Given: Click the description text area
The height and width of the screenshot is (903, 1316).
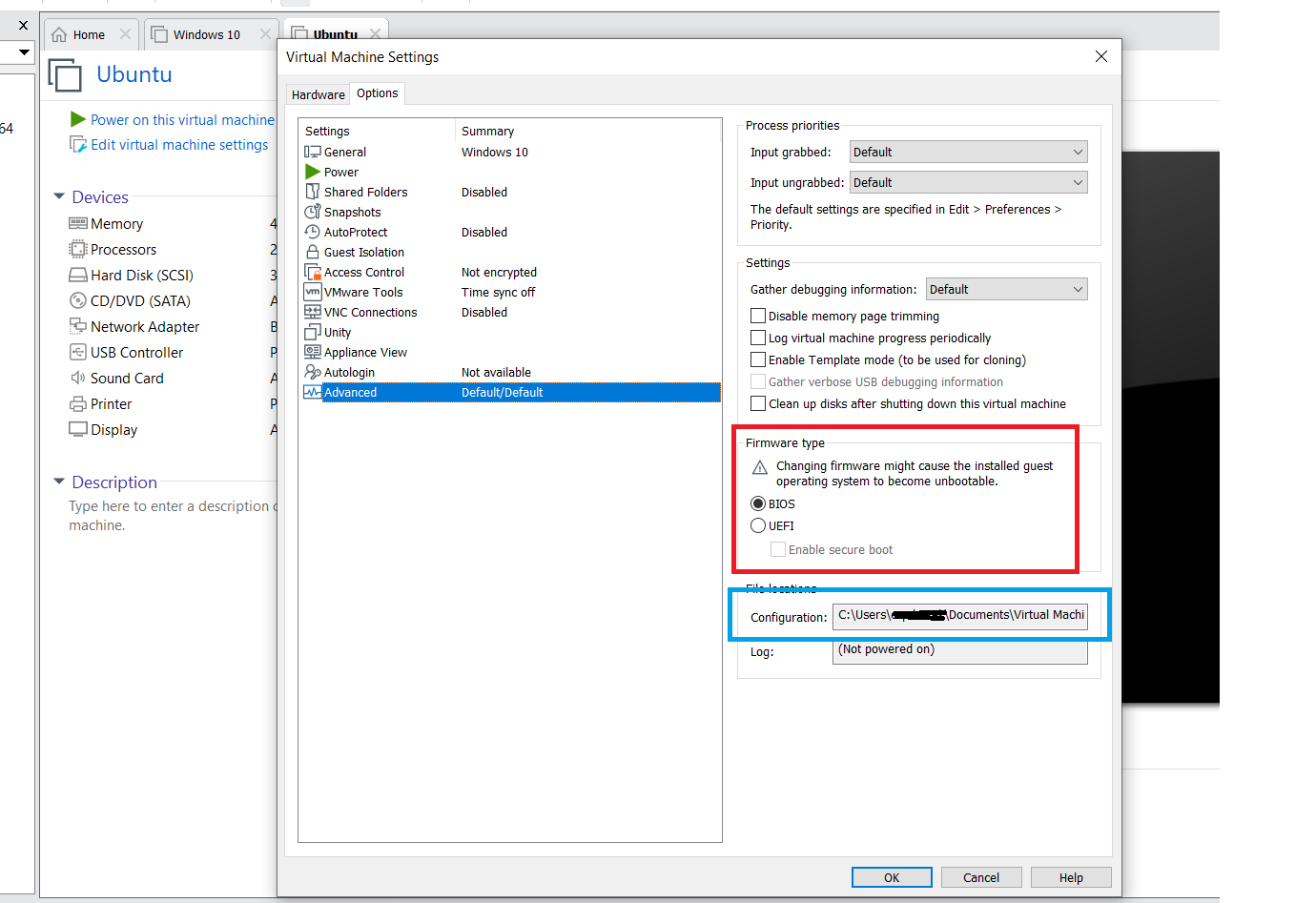Looking at the screenshot, I should coord(172,515).
